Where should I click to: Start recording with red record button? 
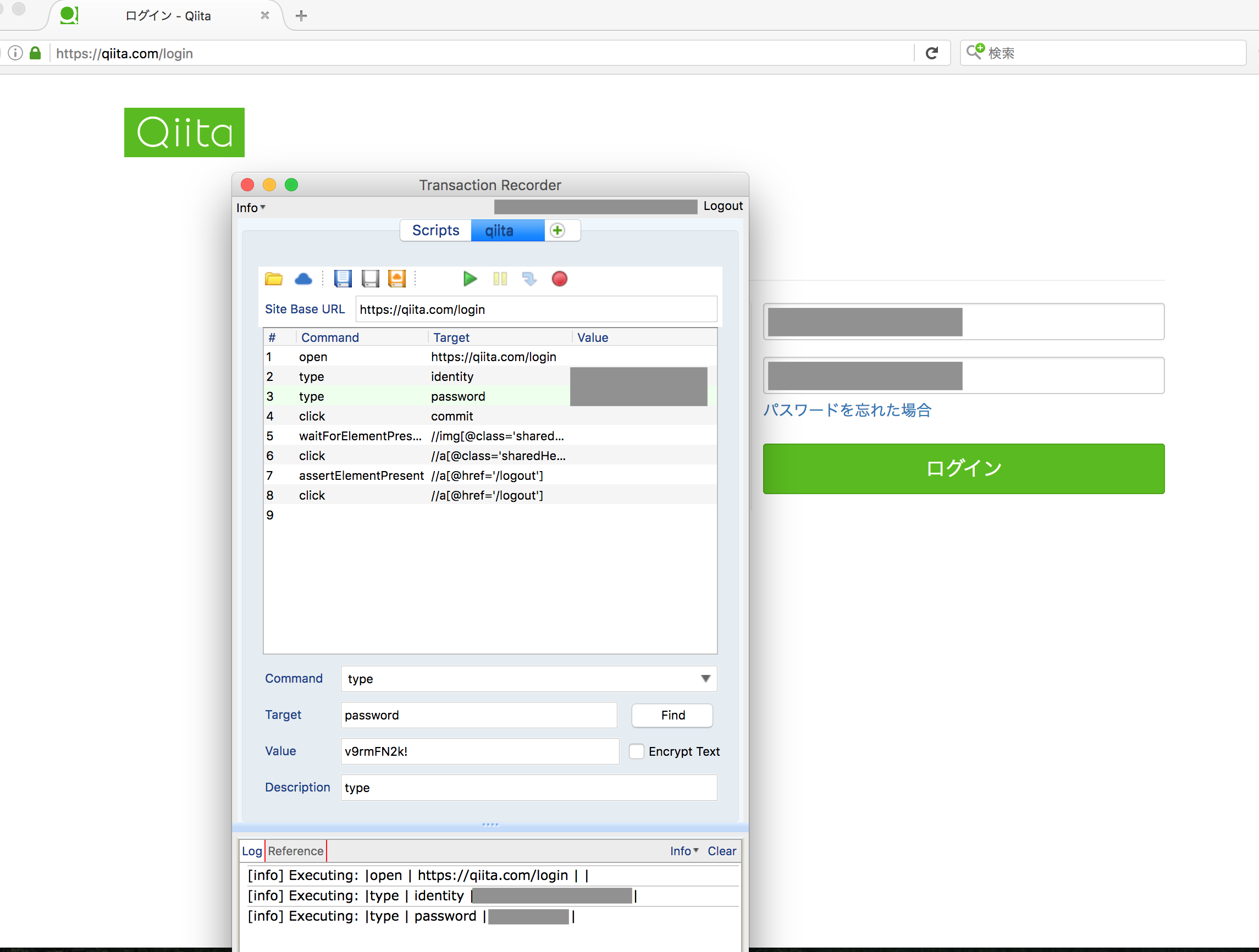[x=560, y=279]
